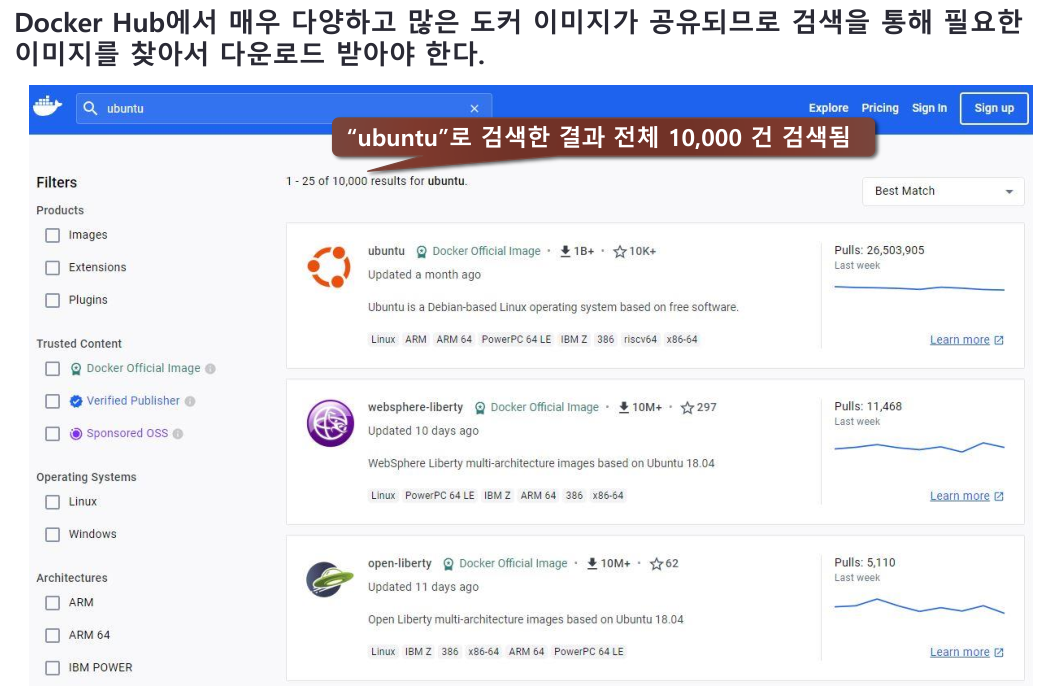Click the Verified Publisher info icon
The height and width of the screenshot is (686, 1056).
pyautogui.click(x=190, y=401)
